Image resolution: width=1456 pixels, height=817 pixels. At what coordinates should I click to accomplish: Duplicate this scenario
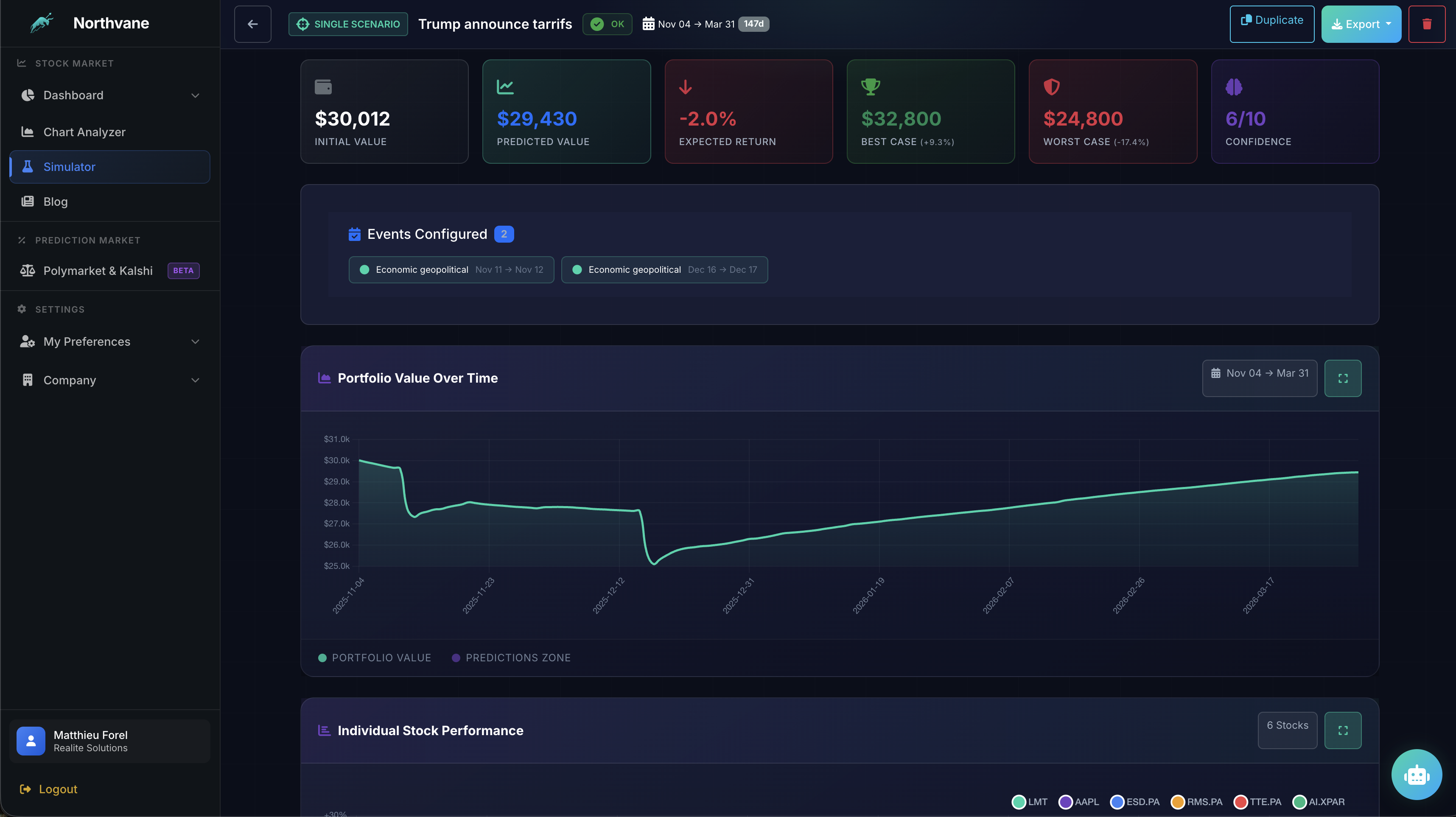[1272, 24]
